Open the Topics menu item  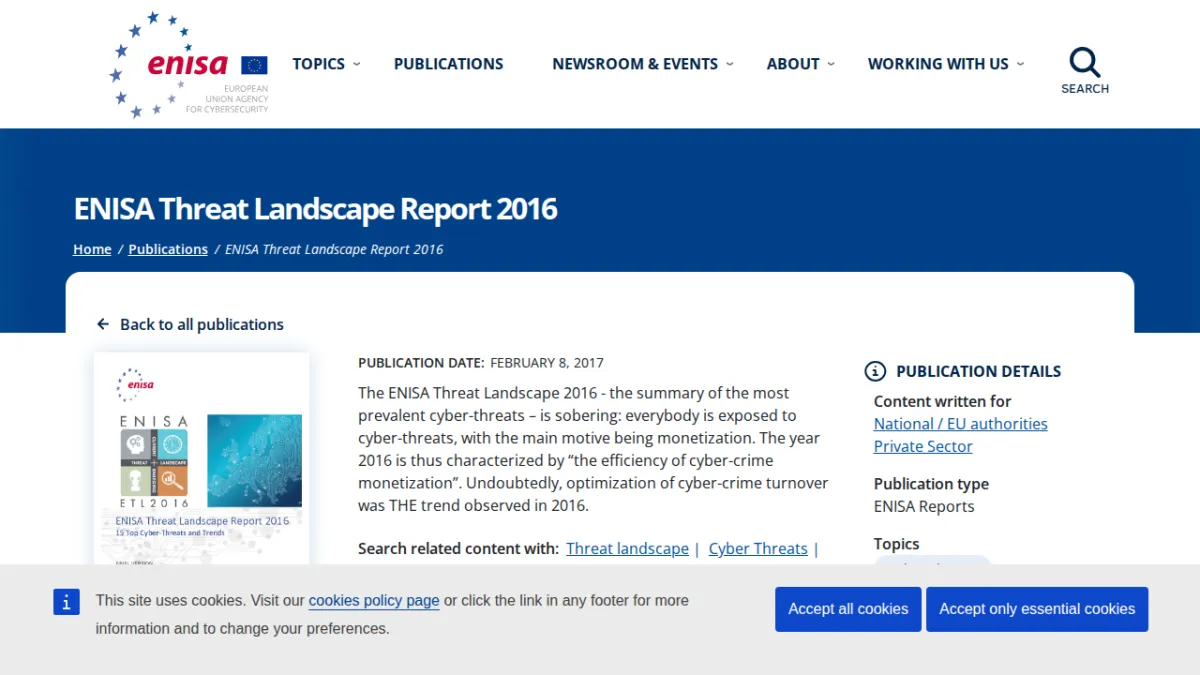click(318, 64)
